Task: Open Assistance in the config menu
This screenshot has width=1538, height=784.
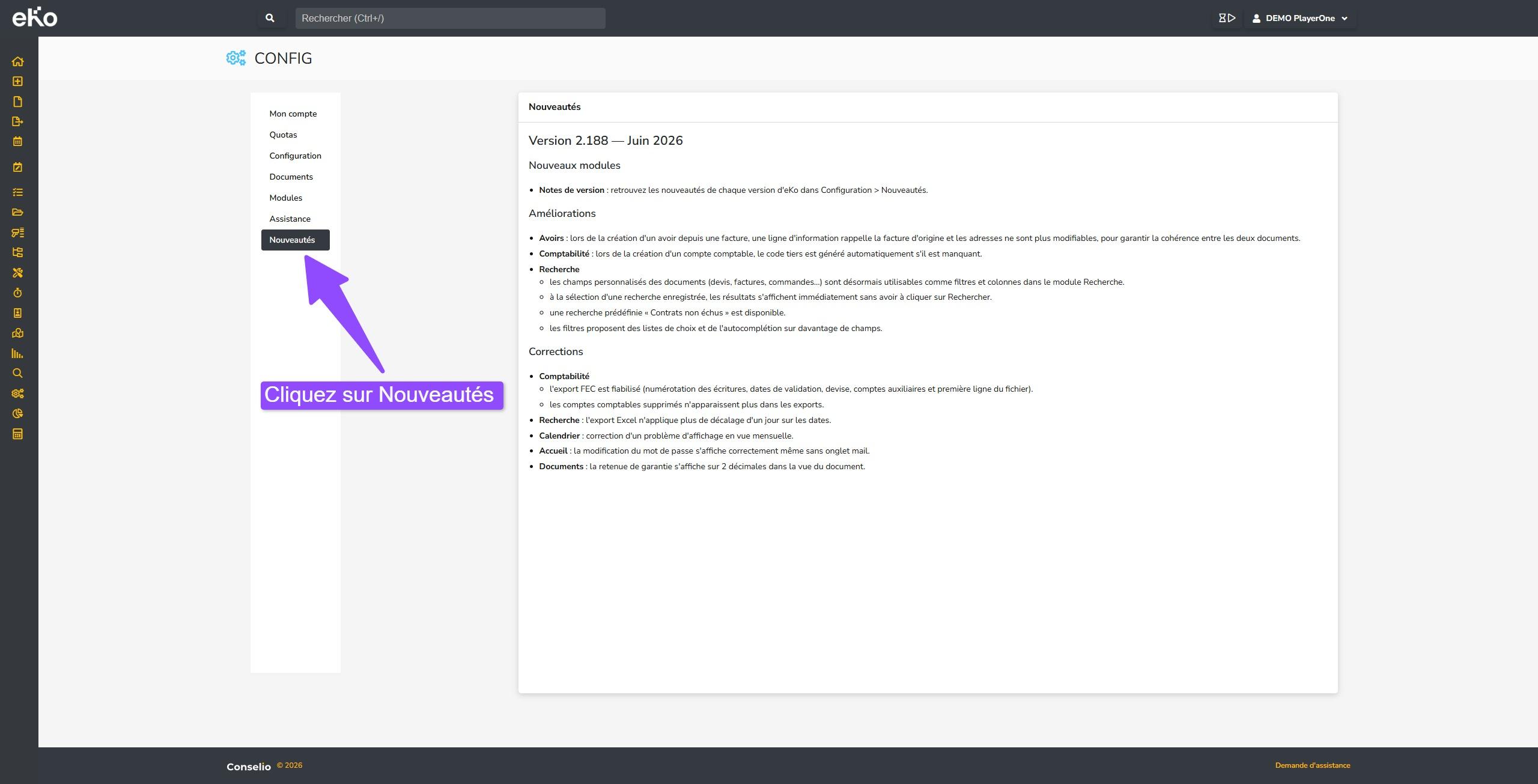Action: click(x=290, y=219)
